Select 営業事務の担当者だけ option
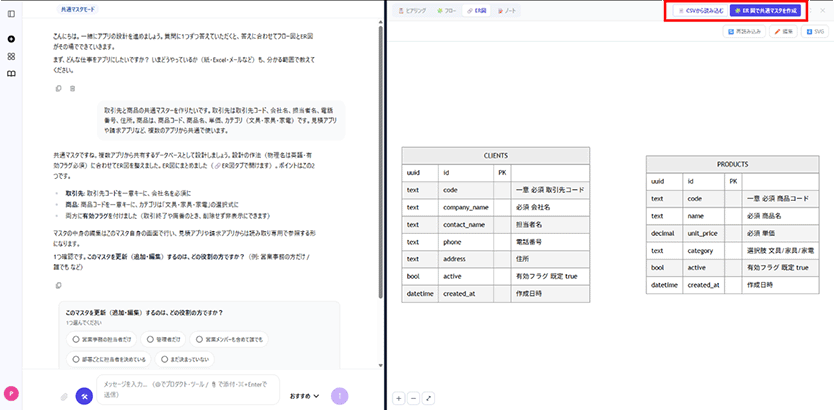 click(x=101, y=339)
